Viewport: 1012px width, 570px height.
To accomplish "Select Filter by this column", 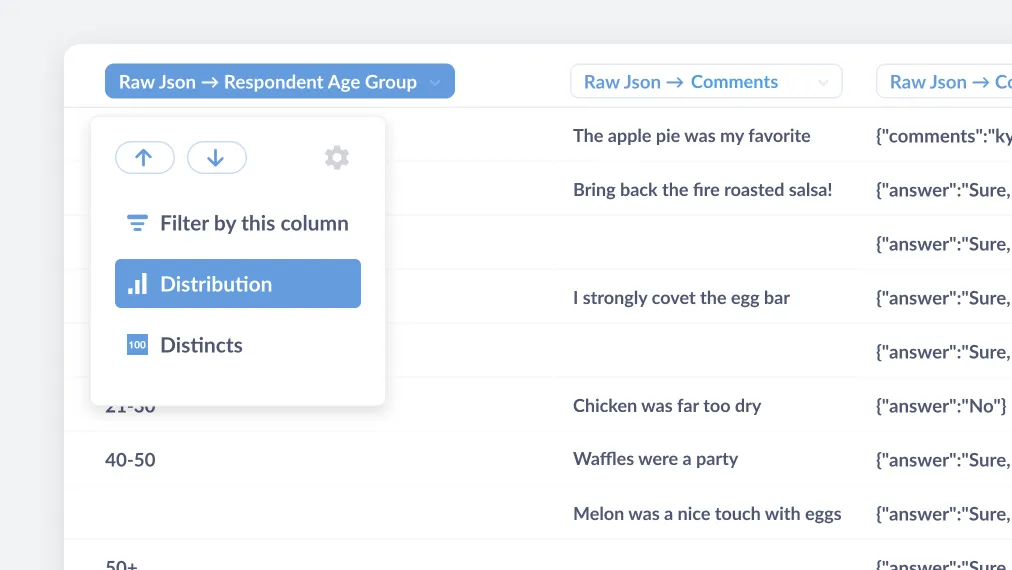I will tap(254, 223).
